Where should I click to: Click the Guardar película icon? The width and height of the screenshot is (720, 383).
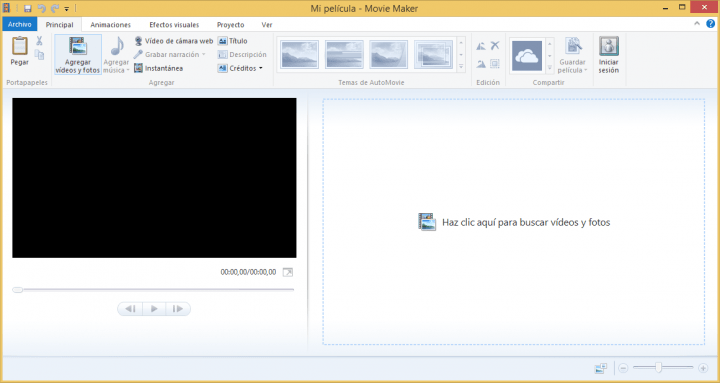point(573,46)
